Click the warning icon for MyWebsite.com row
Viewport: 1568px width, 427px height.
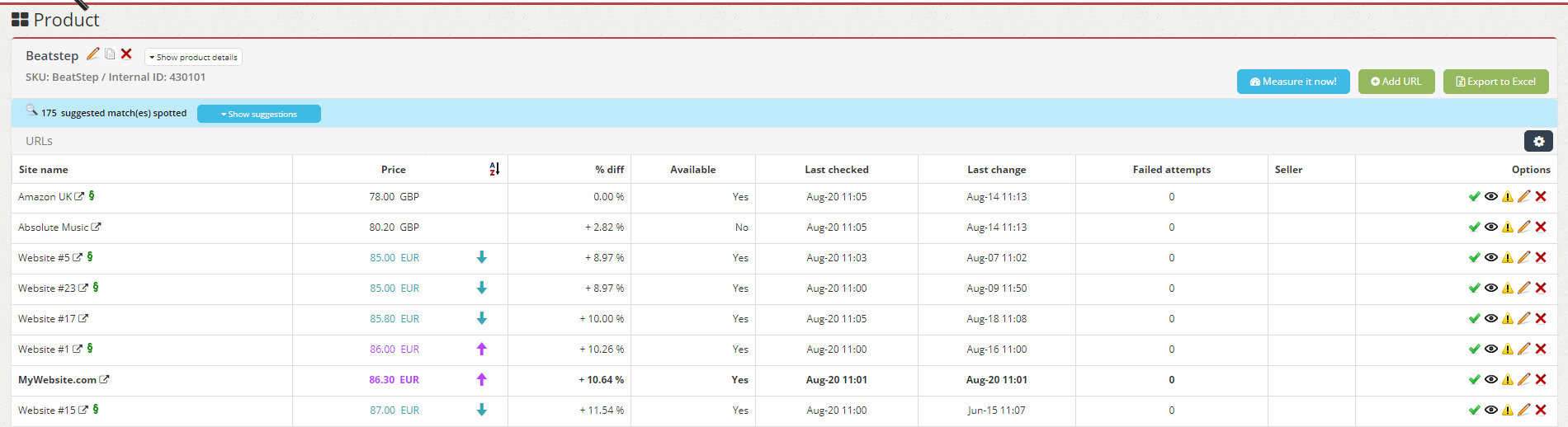tap(1508, 379)
